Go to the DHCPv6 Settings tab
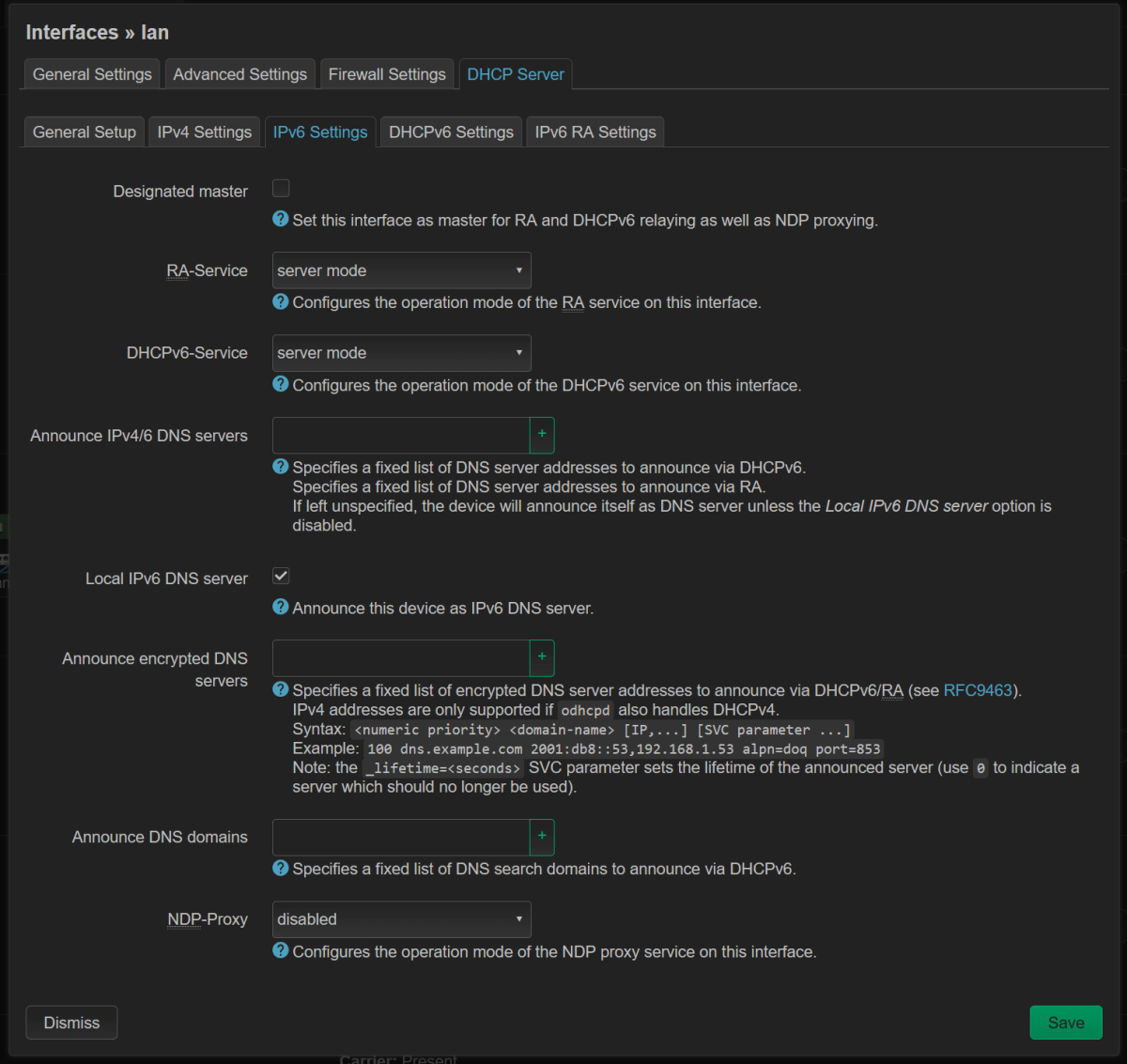The height and width of the screenshot is (1064, 1127). pos(451,132)
